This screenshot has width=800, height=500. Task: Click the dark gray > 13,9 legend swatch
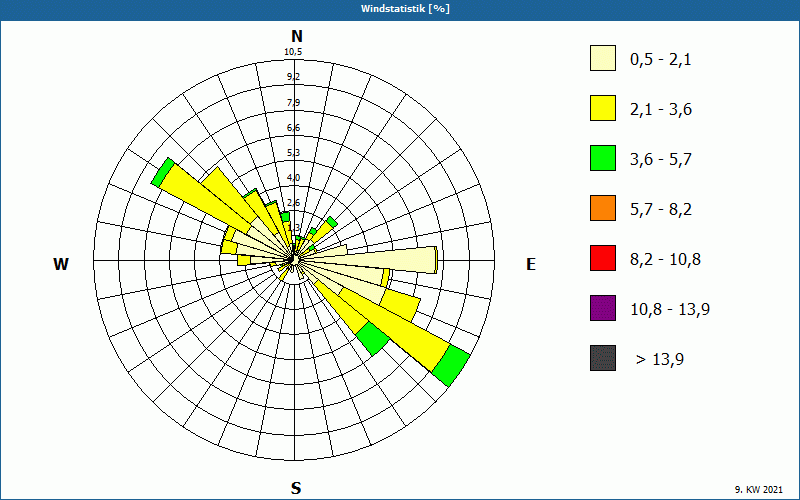coord(603,358)
